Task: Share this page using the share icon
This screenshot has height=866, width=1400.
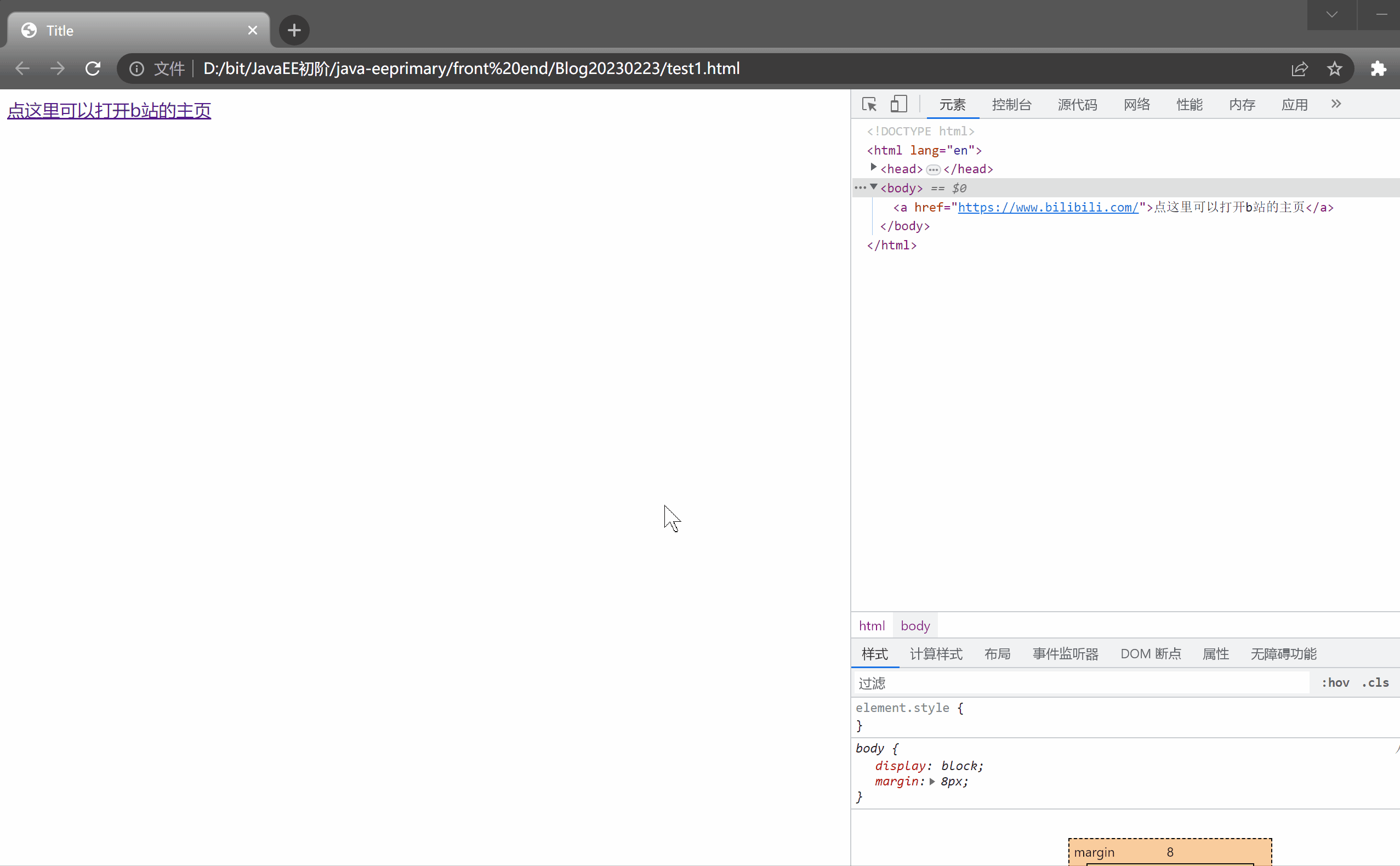Action: [x=1299, y=69]
